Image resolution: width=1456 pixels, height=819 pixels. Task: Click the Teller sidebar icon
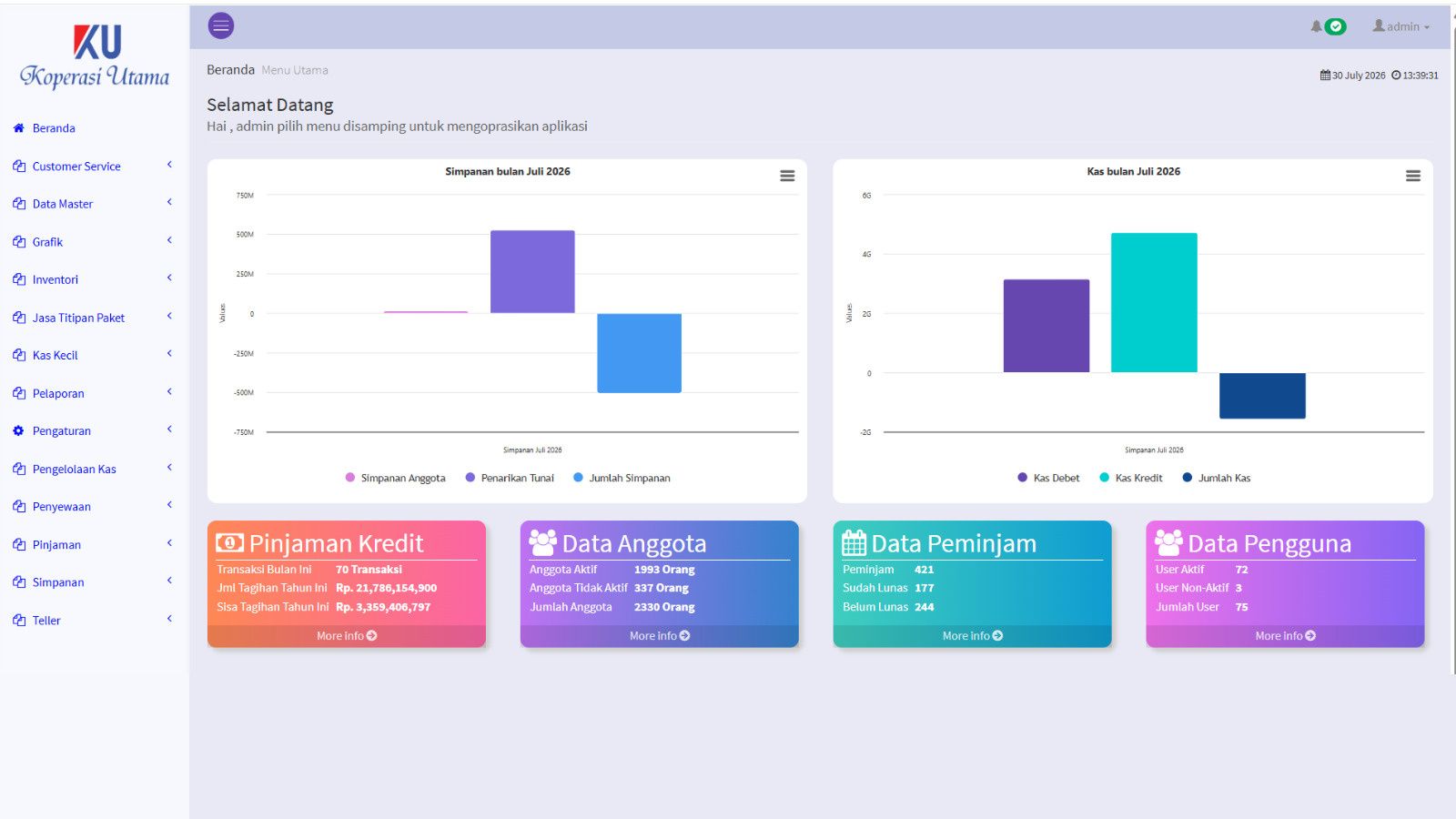[18, 621]
